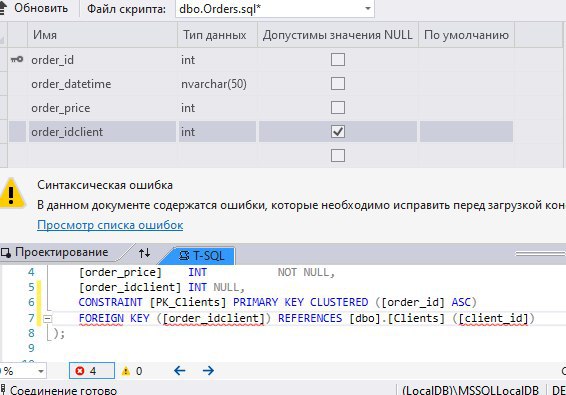Click [client_id] in the REFERENCES clause

click(493, 318)
